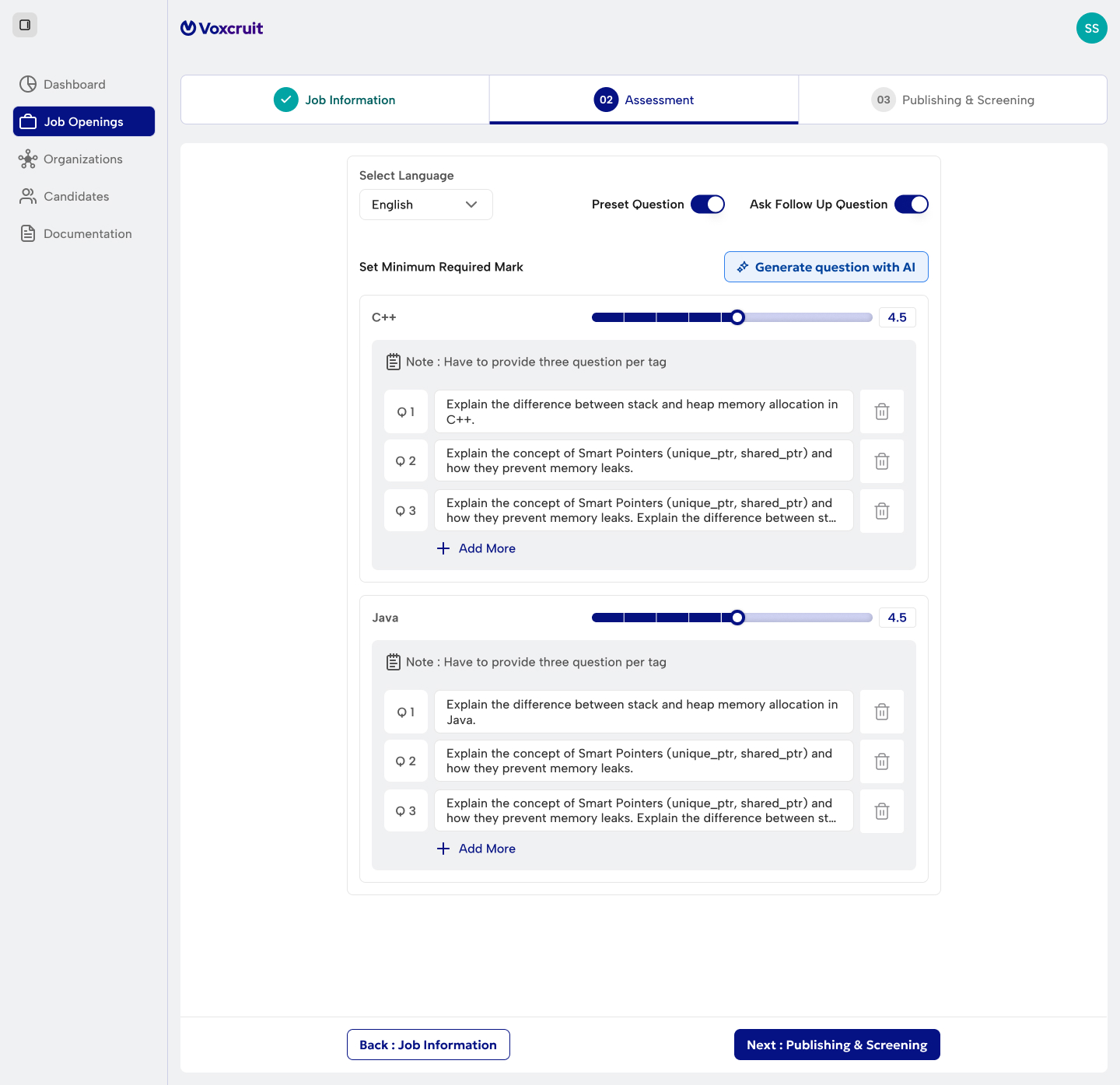Click the Set Minimum Required Mark heading

pos(441,267)
